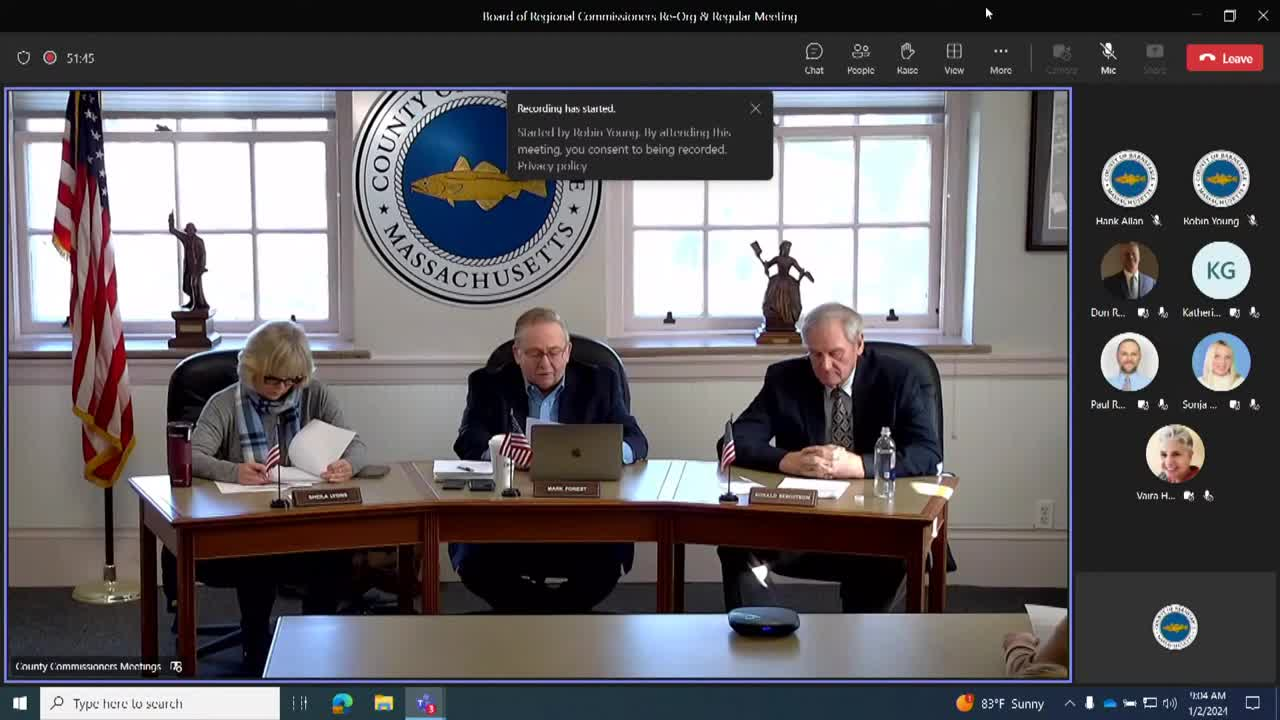Click Don R.'s muted mic icon
The height and width of the screenshot is (720, 1280).
(x=1162, y=313)
